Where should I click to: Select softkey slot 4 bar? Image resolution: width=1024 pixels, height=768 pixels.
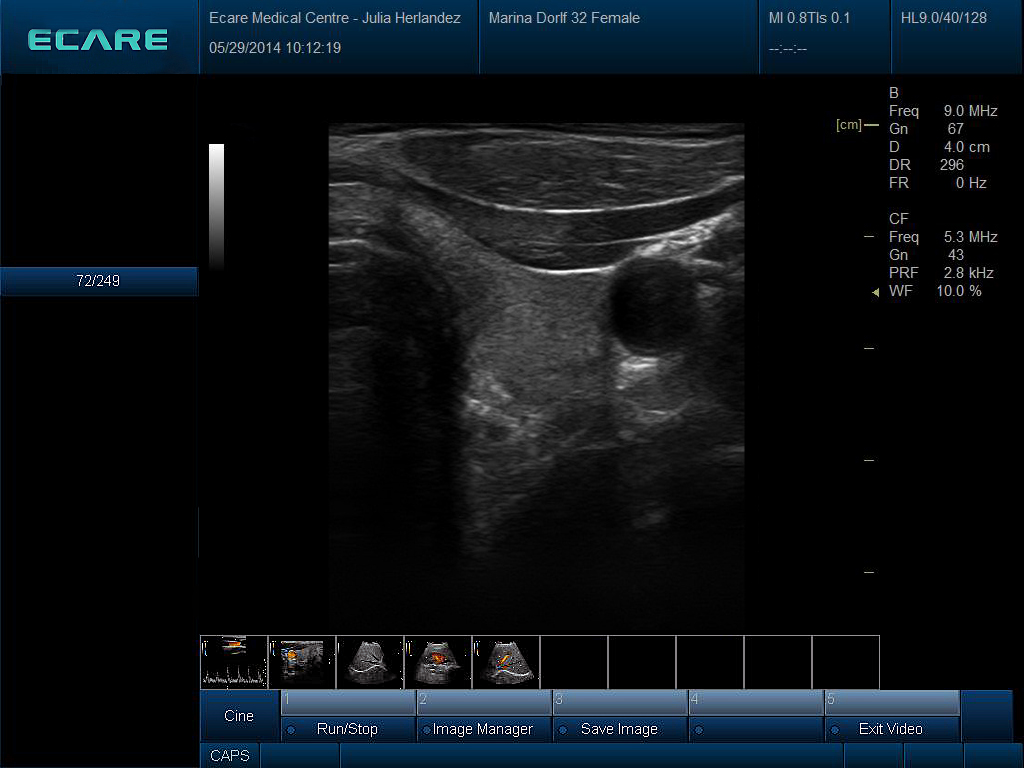(x=756, y=703)
